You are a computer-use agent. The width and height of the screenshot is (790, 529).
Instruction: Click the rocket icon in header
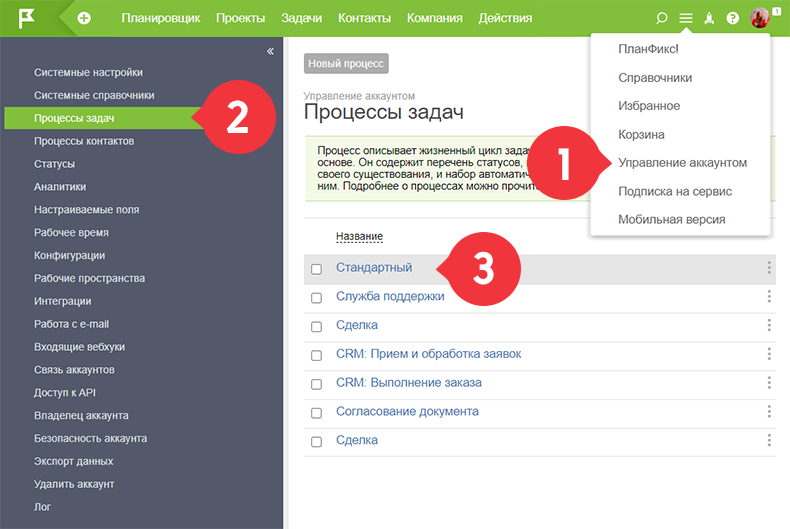(709, 18)
